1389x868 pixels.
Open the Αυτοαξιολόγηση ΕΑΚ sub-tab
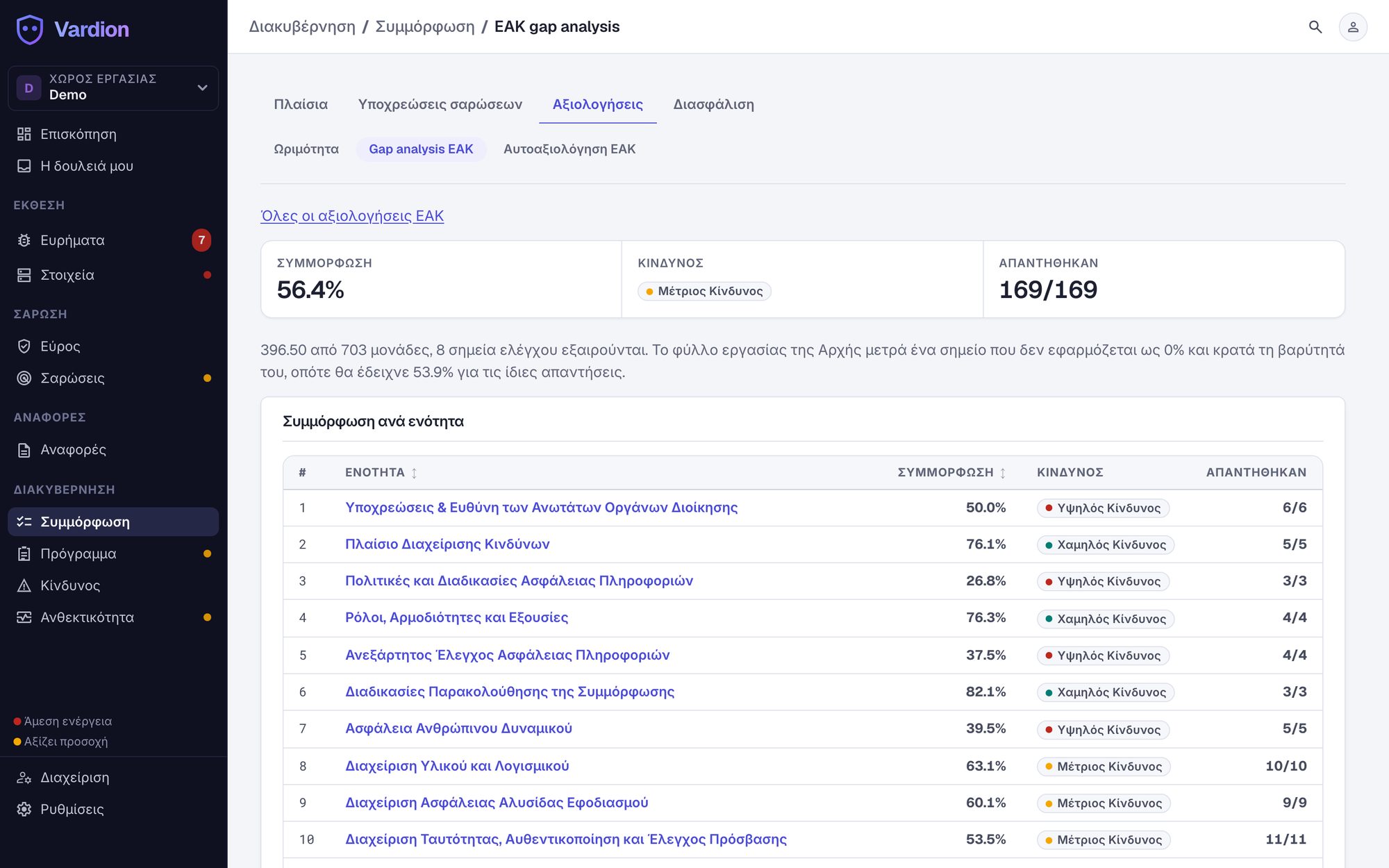(x=569, y=149)
